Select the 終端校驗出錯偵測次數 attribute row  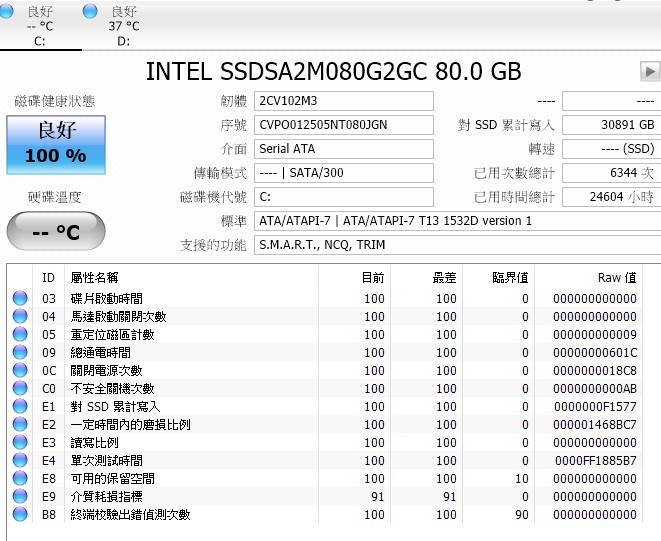point(325,514)
